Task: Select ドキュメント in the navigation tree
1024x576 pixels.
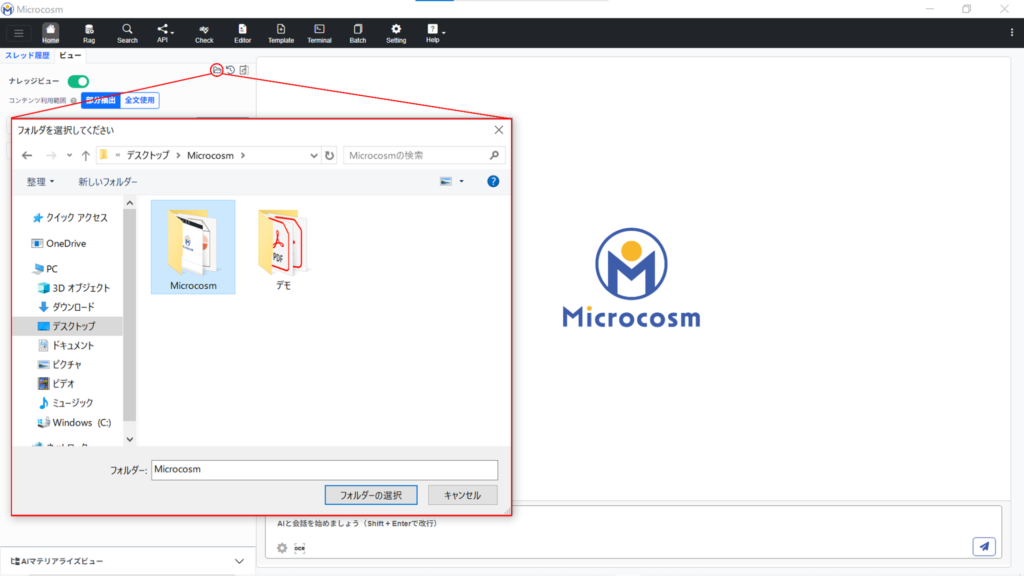Action: point(67,345)
